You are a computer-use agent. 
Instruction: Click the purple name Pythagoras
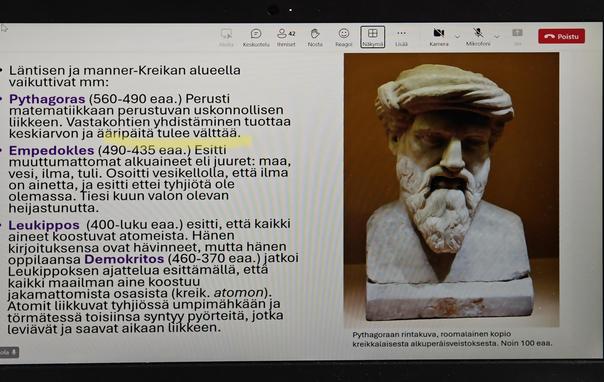coord(47,99)
